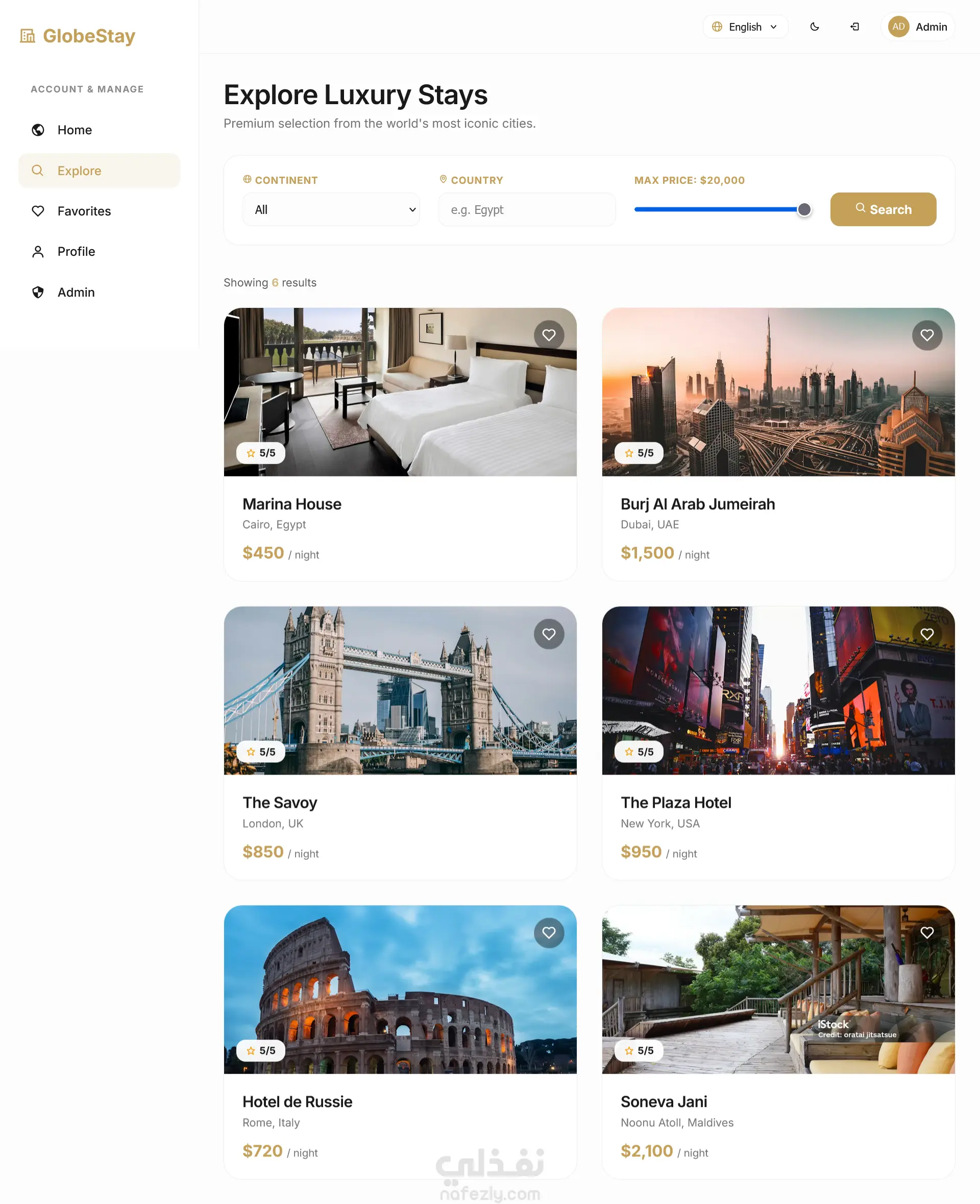
Task: Click the 'Cairo, Egypt' location text
Action: pos(275,524)
